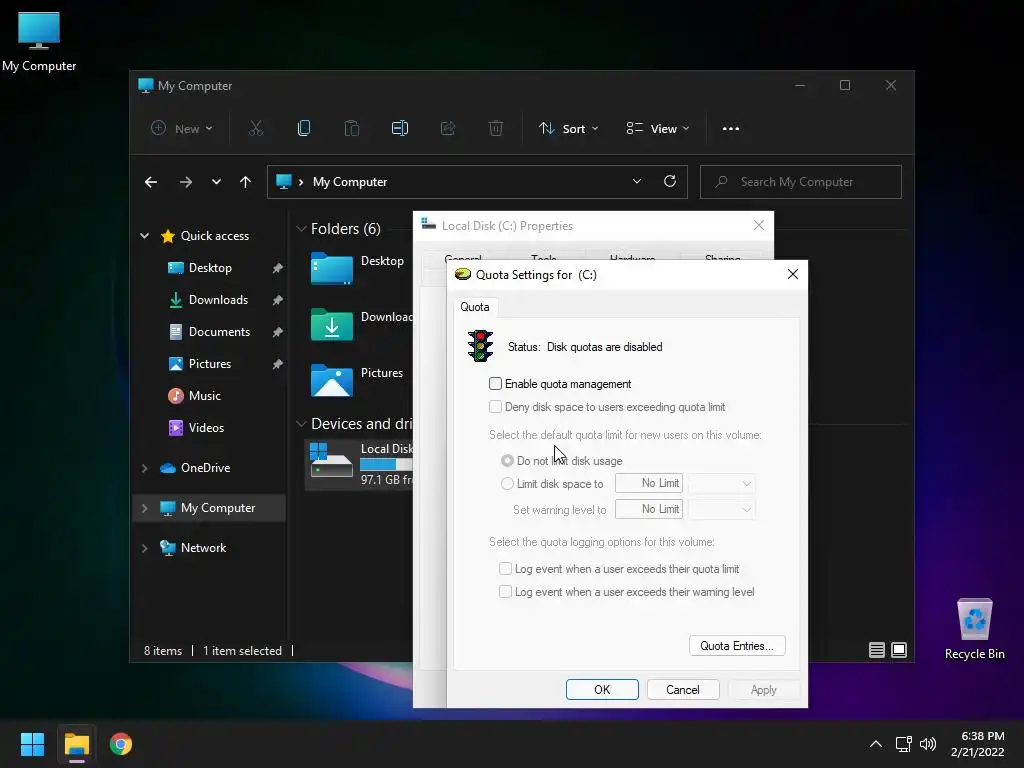Close Local Disk (C:) Properties window
The width and height of the screenshot is (1024, 768).
coord(759,225)
